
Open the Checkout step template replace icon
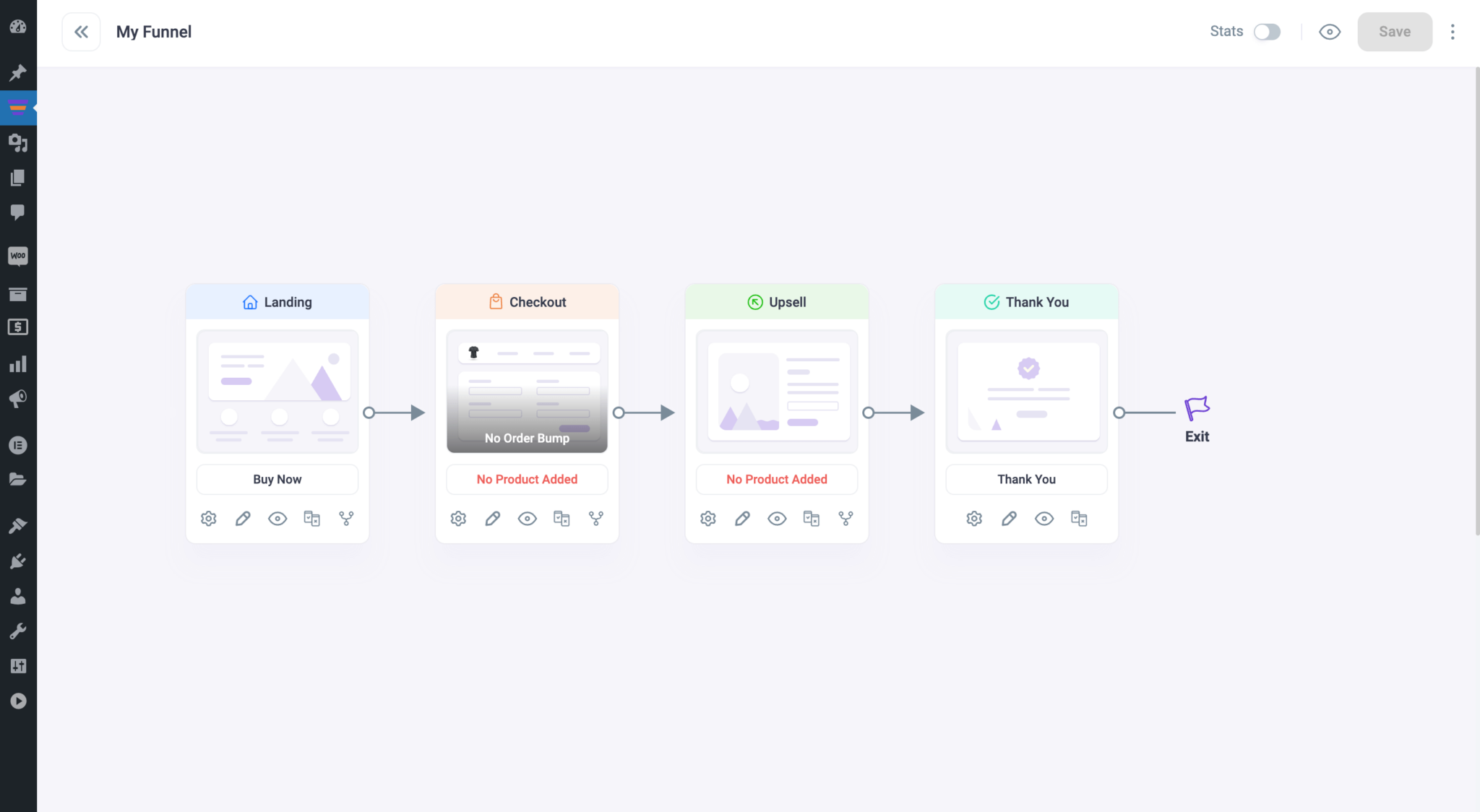[x=562, y=518]
